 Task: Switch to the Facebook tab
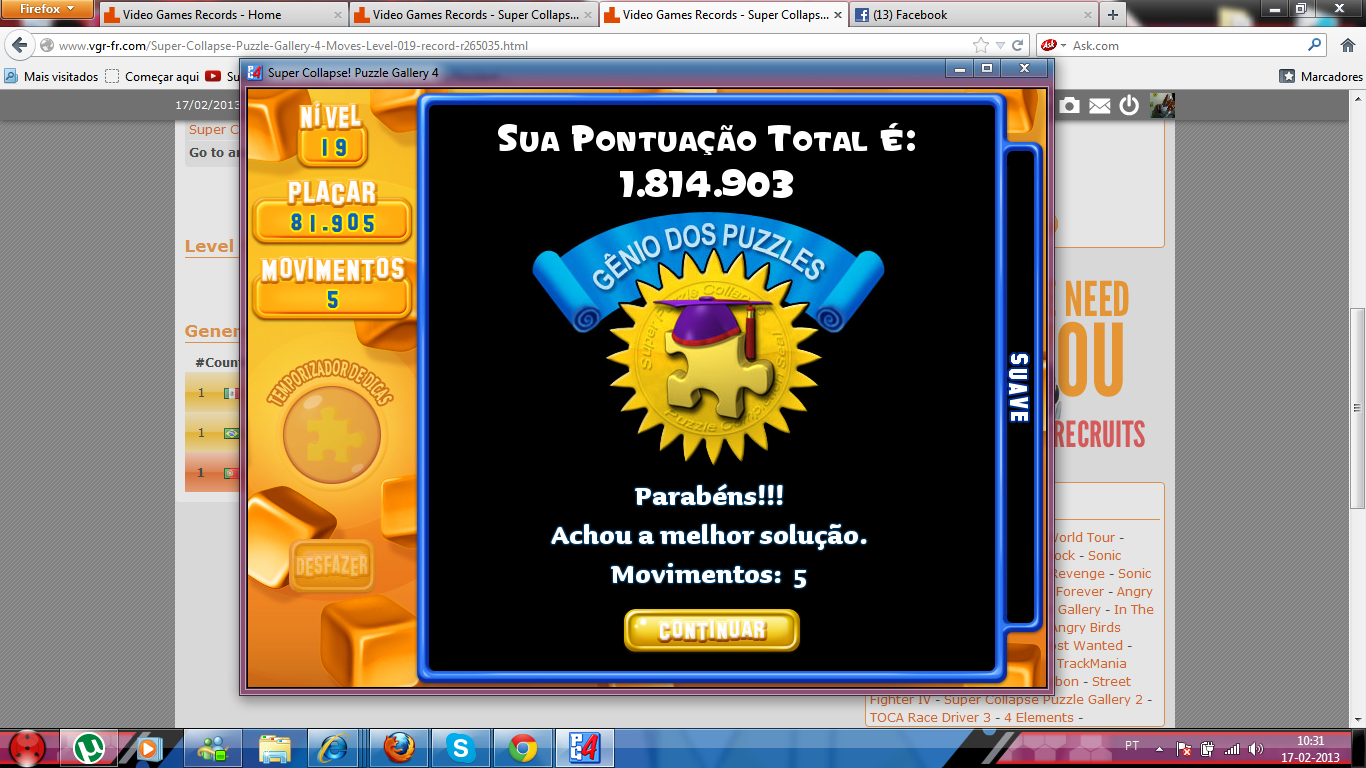[x=960, y=15]
